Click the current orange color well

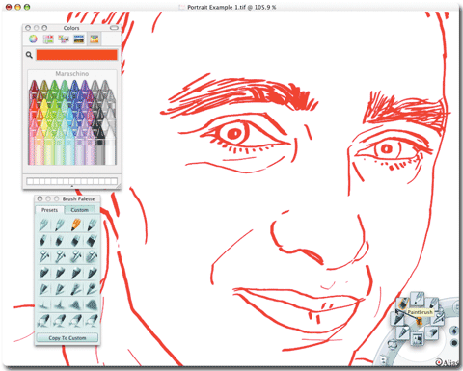tap(77, 55)
